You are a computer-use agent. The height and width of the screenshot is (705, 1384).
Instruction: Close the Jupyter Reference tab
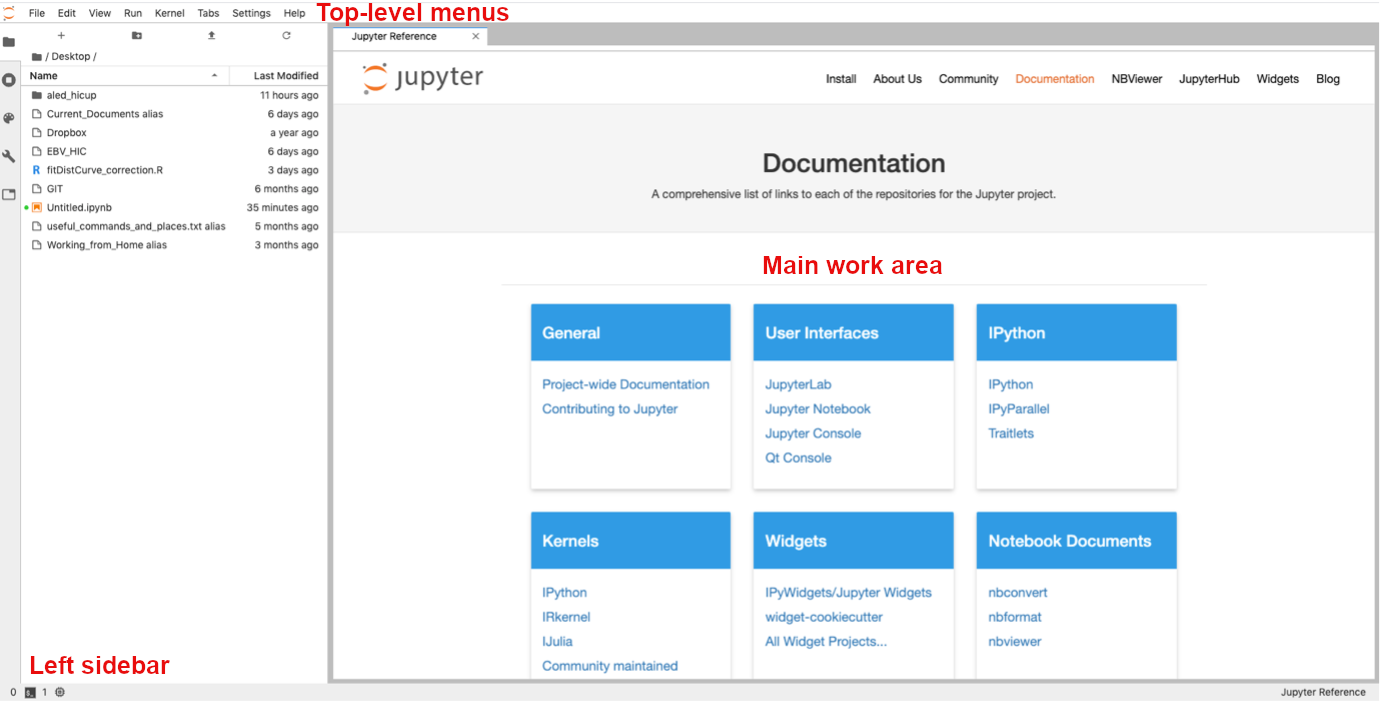coord(476,37)
